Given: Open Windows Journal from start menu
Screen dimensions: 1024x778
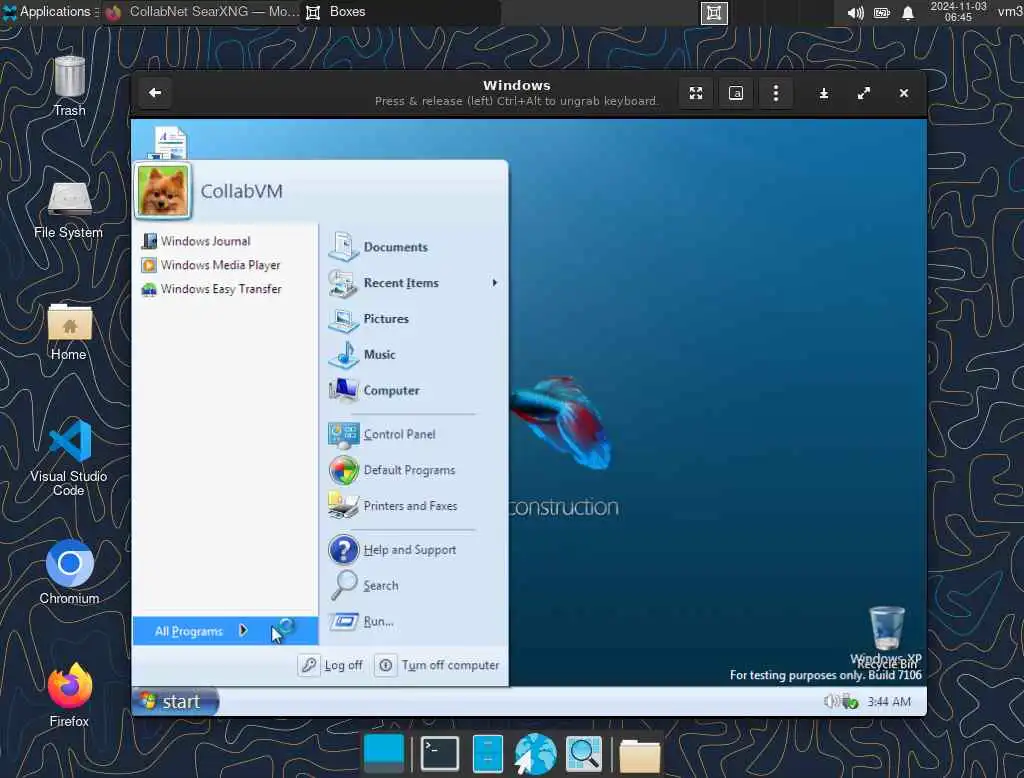Looking at the screenshot, I should click(196, 241).
